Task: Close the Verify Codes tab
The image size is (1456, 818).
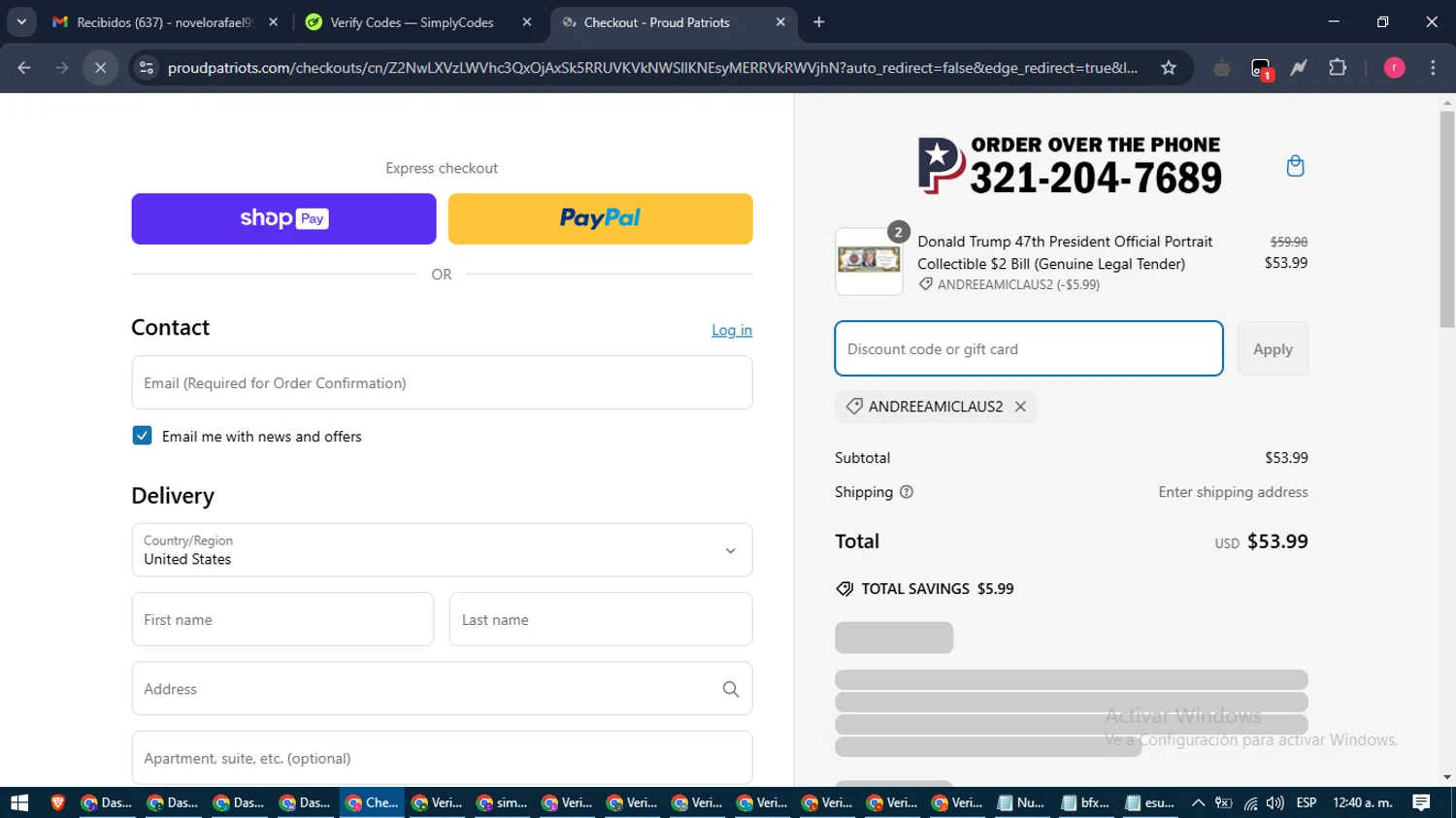Action: (527, 22)
